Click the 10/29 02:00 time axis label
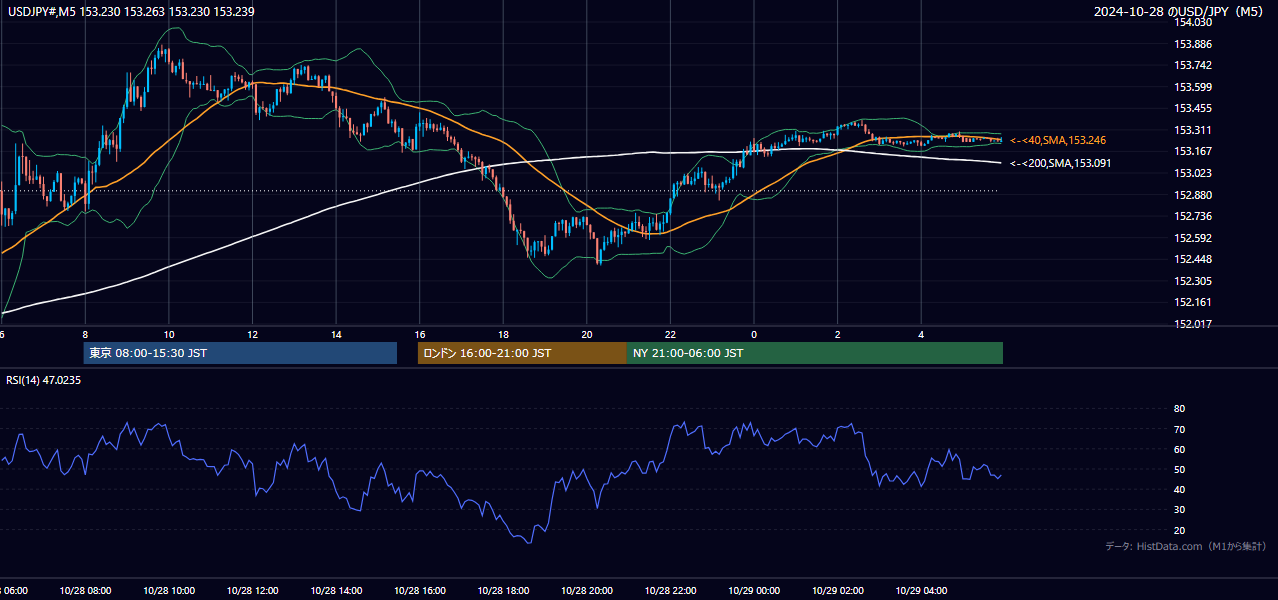This screenshot has width=1278, height=600. [x=838, y=591]
